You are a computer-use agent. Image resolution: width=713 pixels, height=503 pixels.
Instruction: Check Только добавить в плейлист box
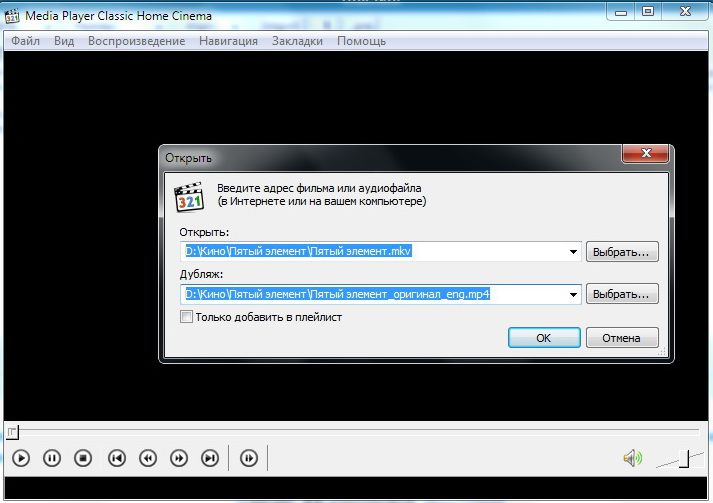(186, 317)
